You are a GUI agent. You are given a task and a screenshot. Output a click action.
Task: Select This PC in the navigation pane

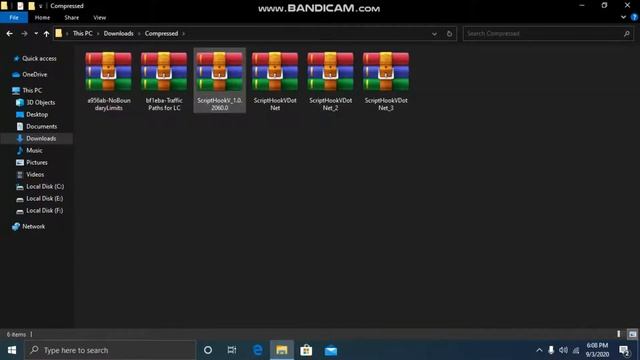point(32,90)
